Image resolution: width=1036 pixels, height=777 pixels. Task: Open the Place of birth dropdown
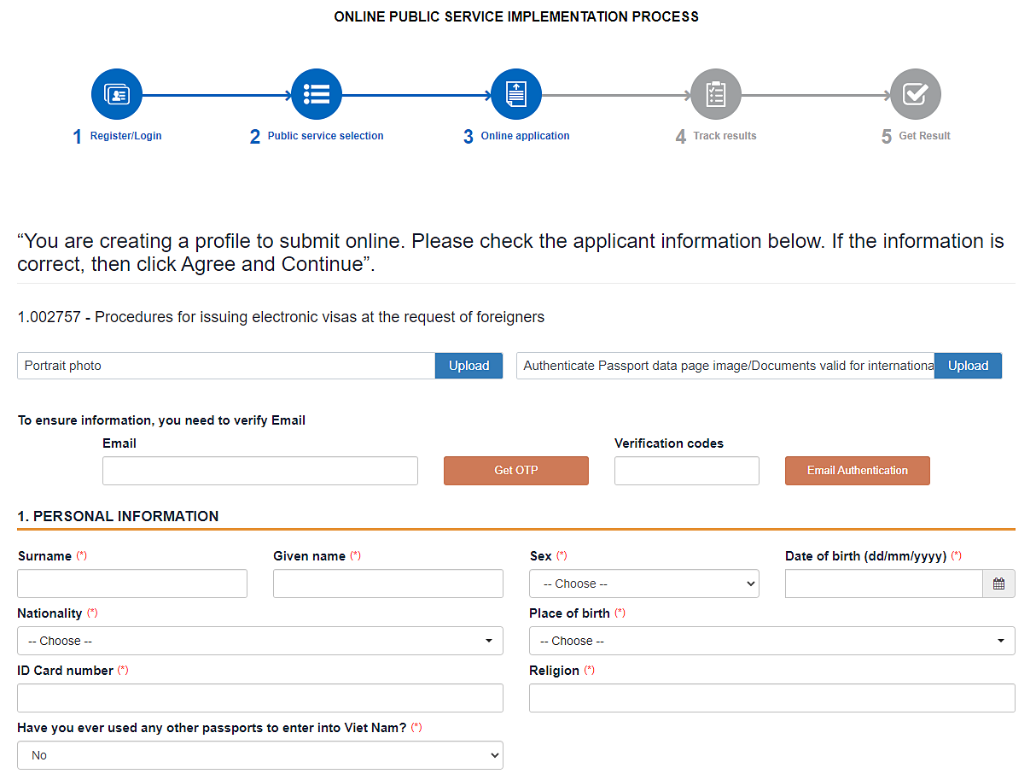[771, 641]
